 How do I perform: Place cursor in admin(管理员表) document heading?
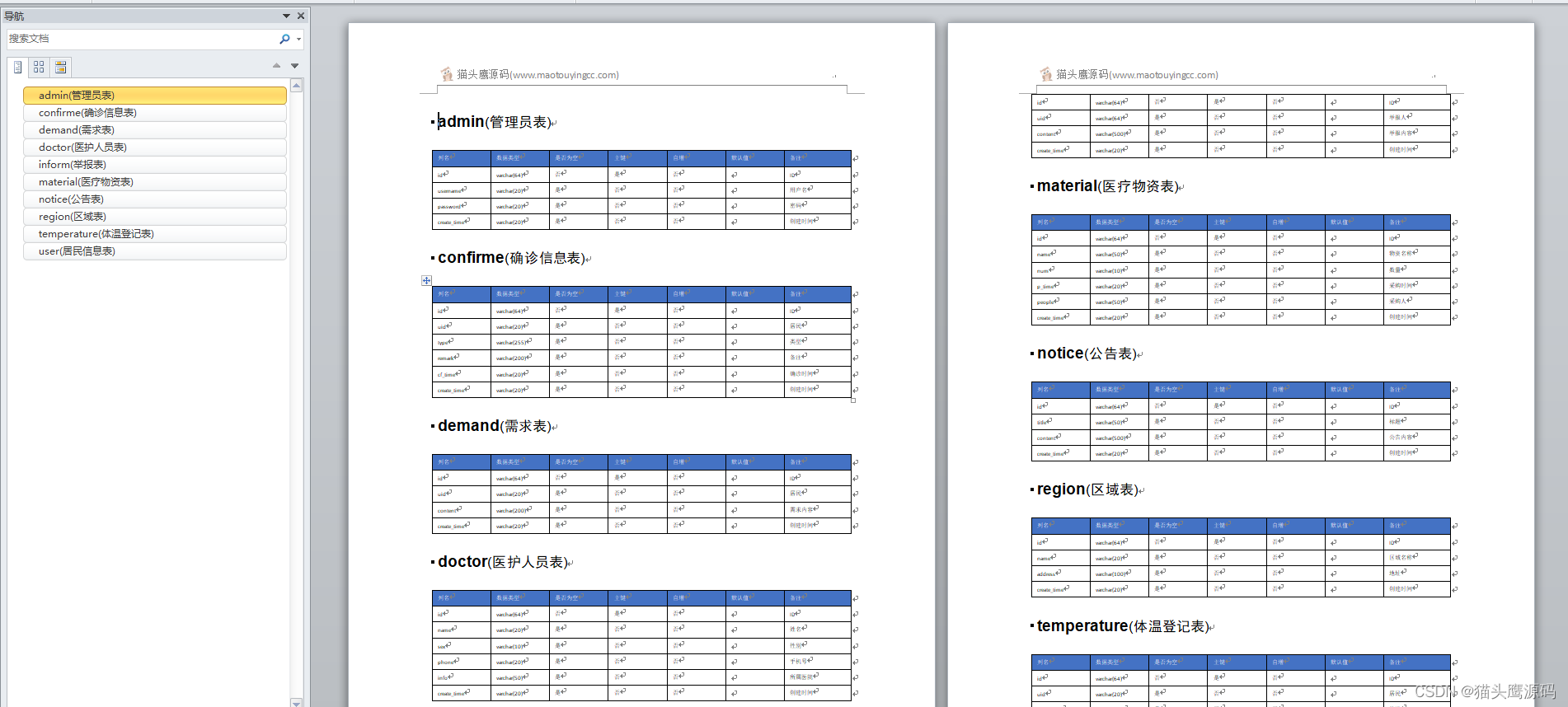tap(495, 122)
